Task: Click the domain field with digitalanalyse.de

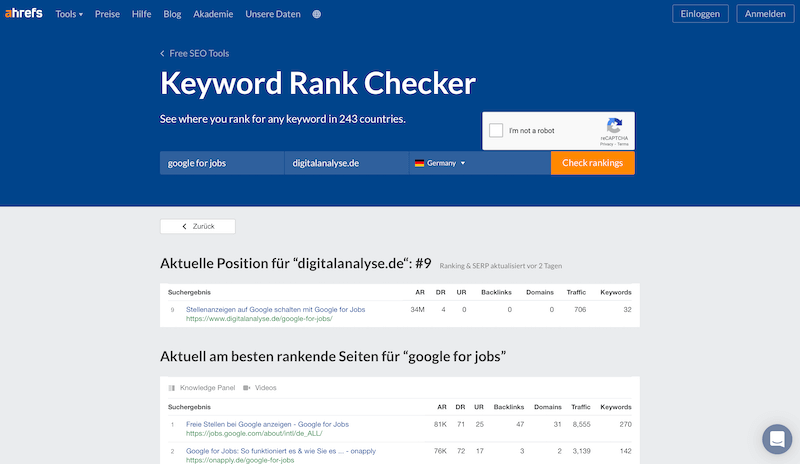Action: pos(346,163)
